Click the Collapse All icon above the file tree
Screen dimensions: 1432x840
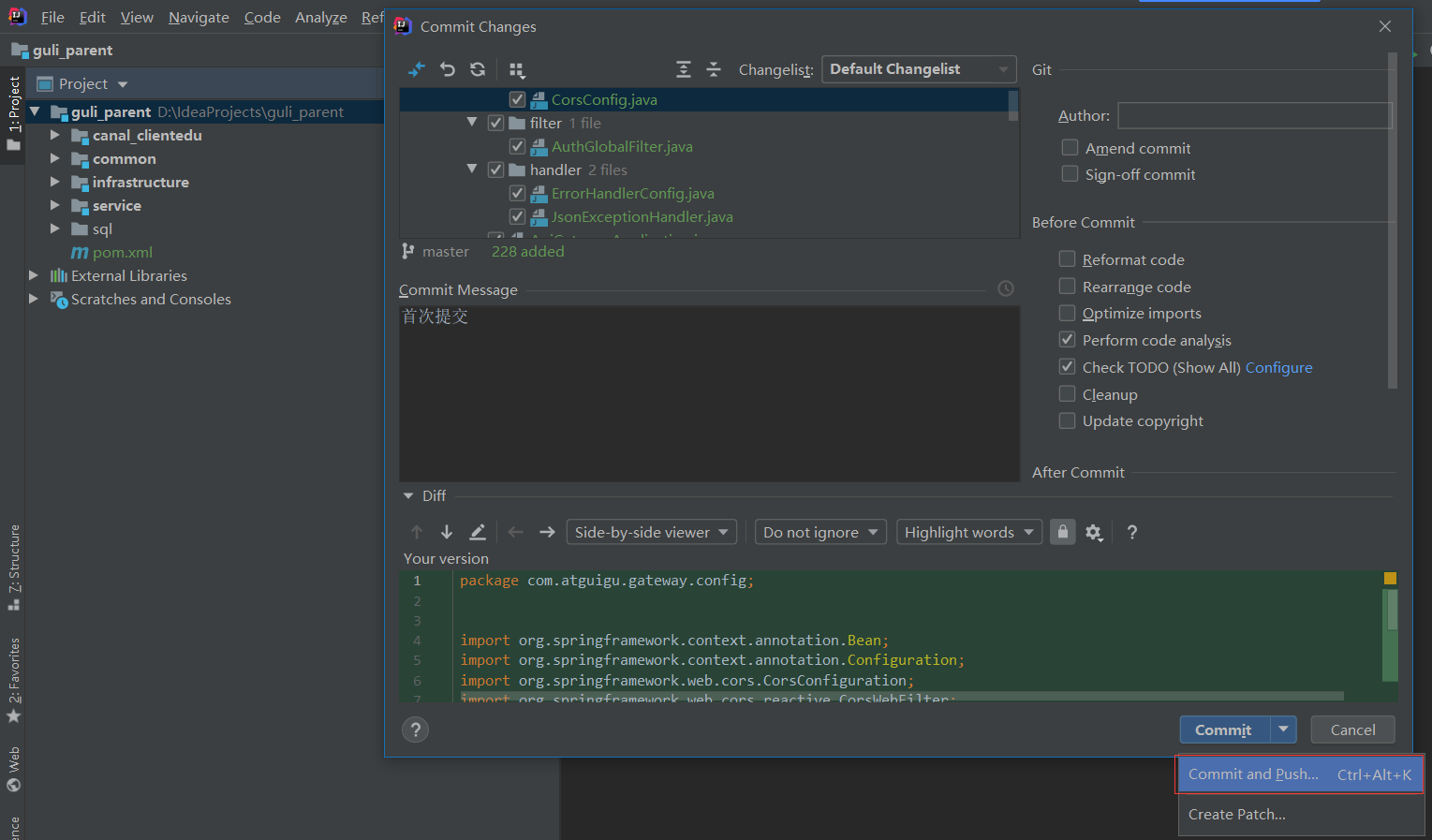click(x=714, y=69)
